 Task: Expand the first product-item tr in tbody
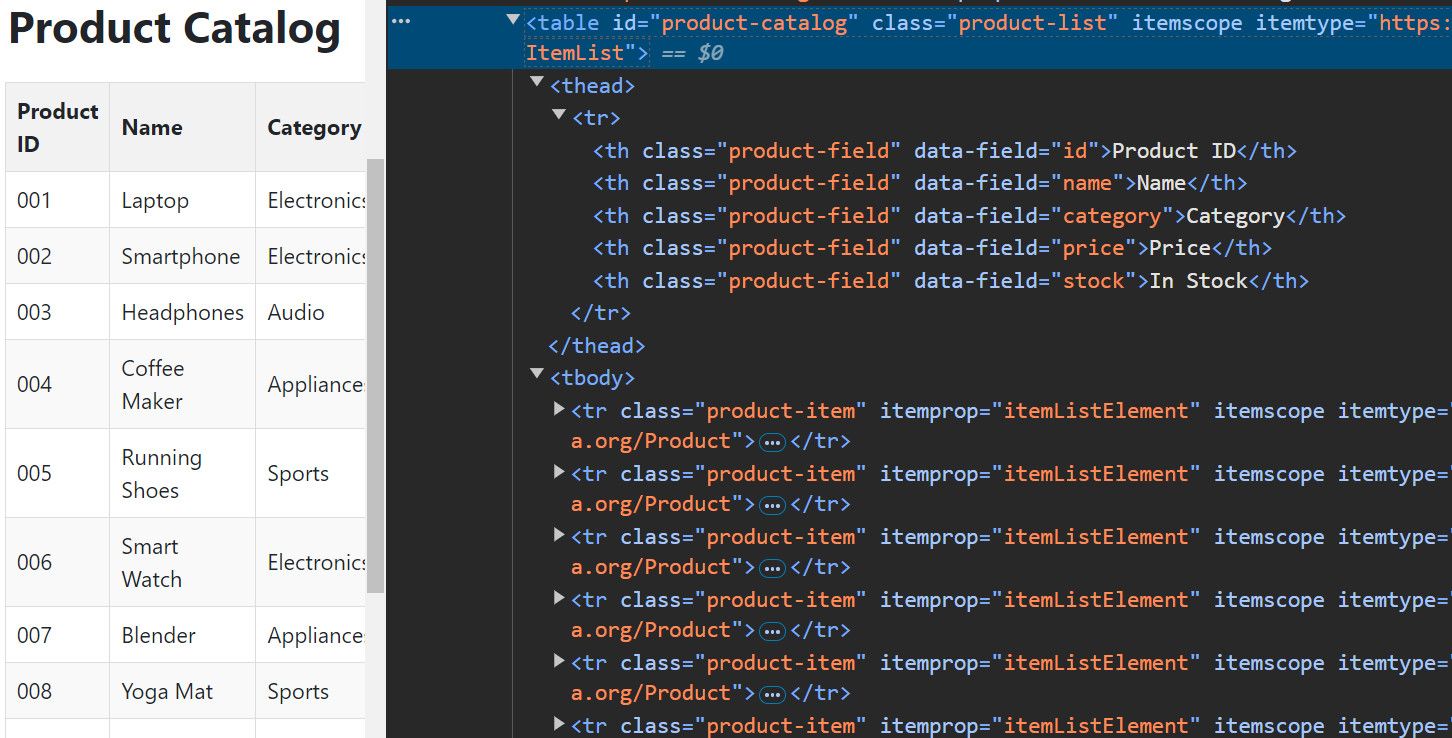[560, 408]
